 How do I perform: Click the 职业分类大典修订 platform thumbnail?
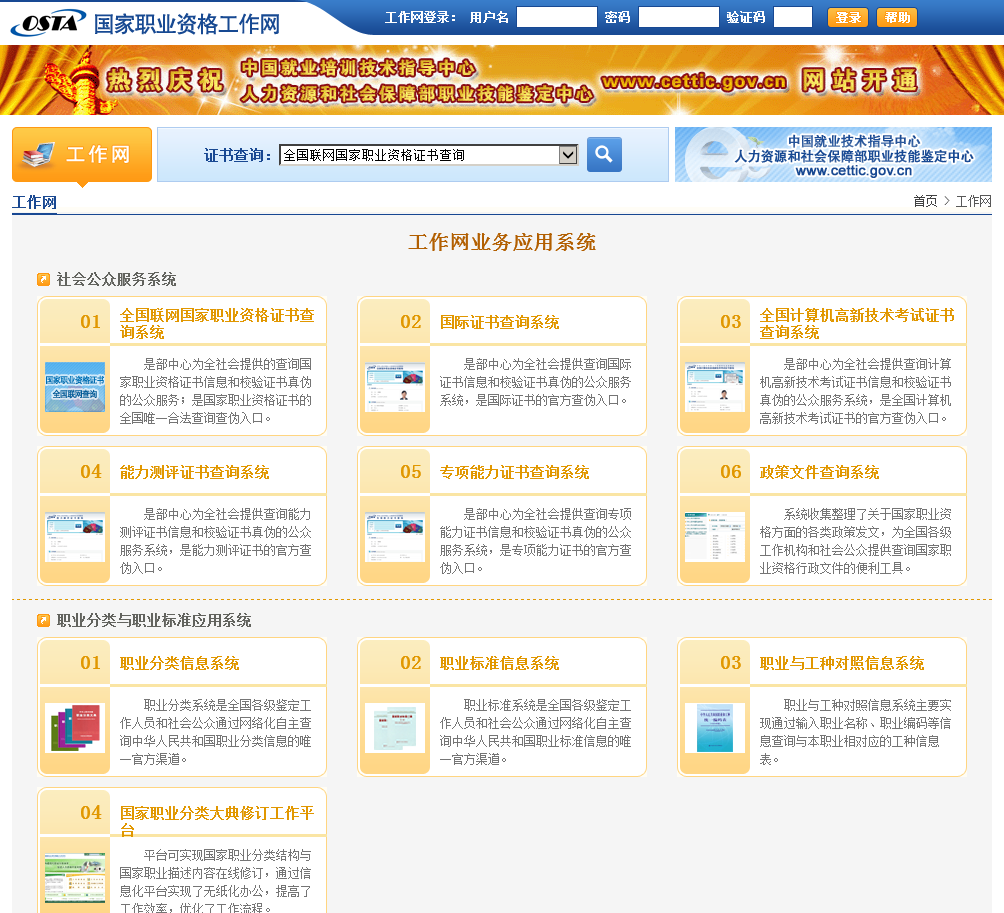[75, 877]
